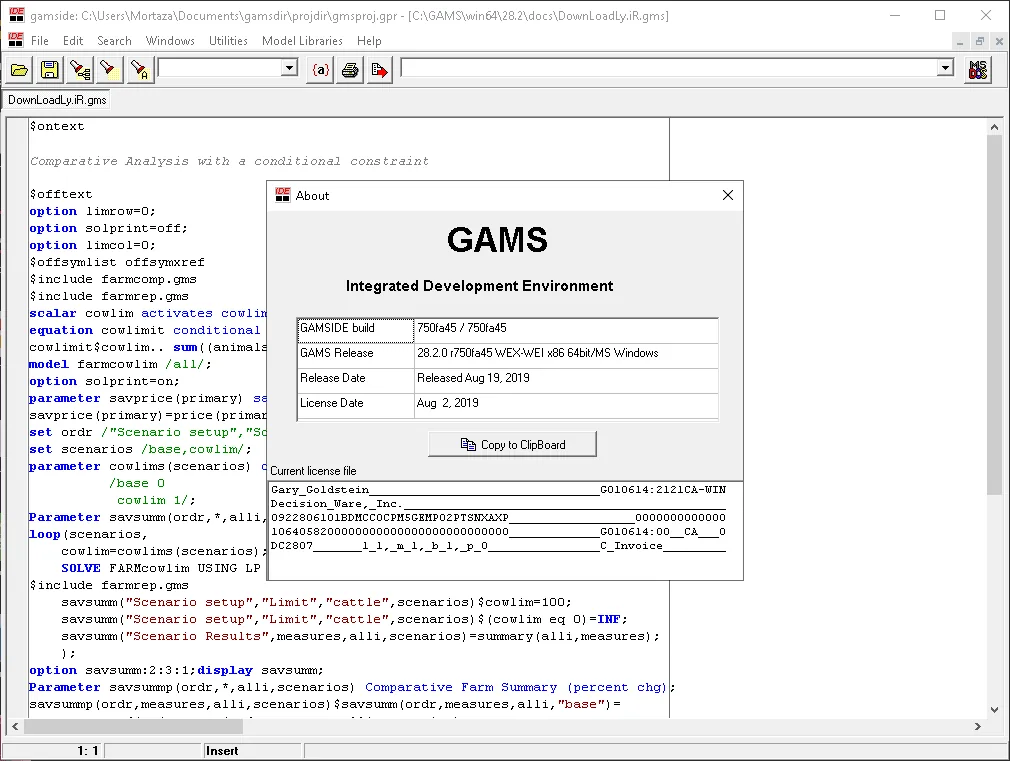1010x761 pixels.
Task: Open the Utilities menu
Action: [228, 41]
